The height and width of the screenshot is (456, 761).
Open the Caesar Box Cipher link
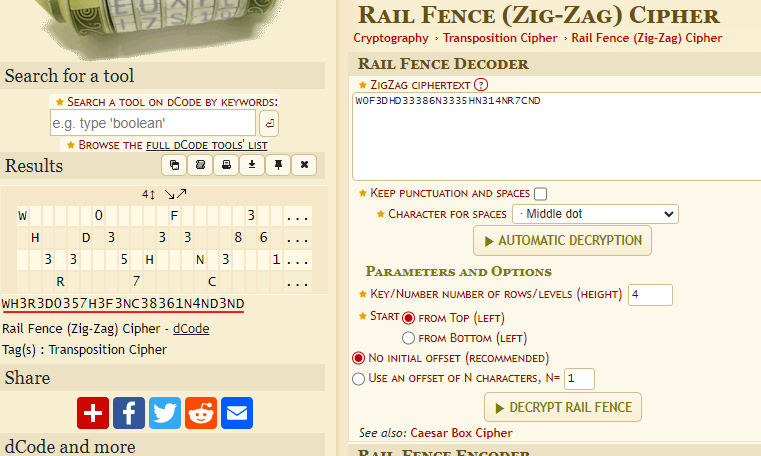pos(461,433)
